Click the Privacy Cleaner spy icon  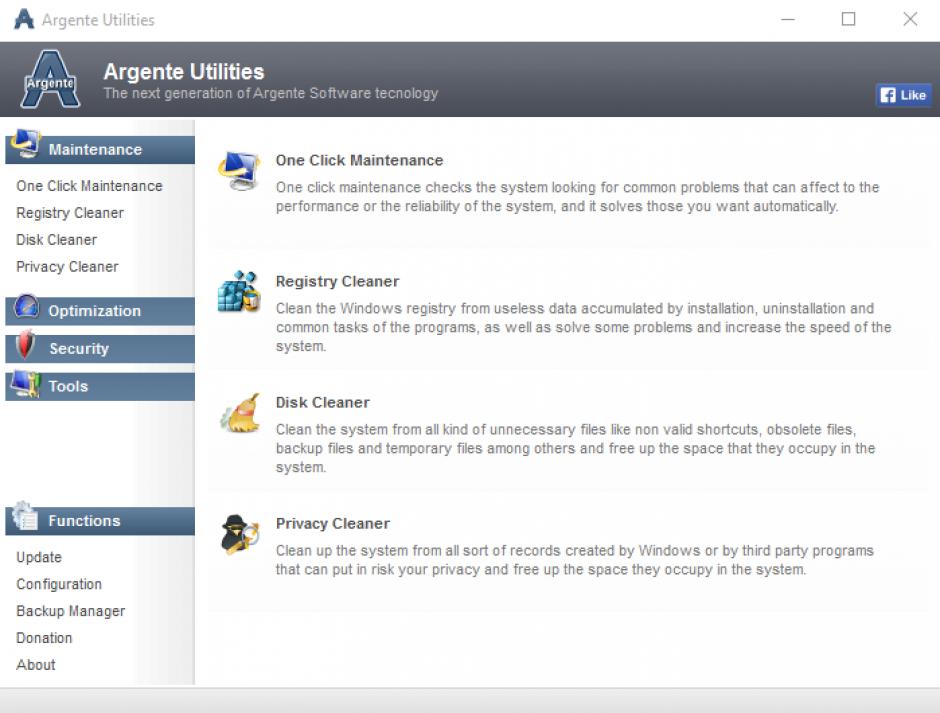click(240, 534)
